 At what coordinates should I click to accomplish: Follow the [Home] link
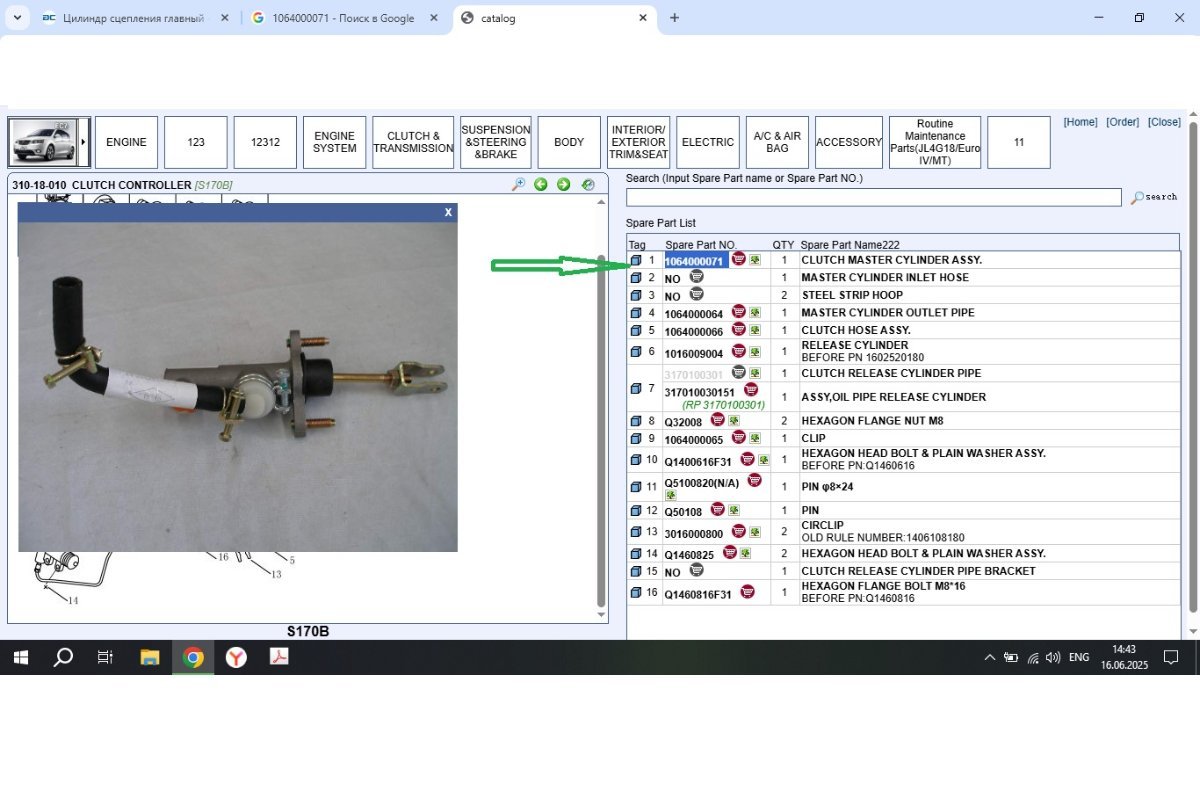[x=1080, y=122]
